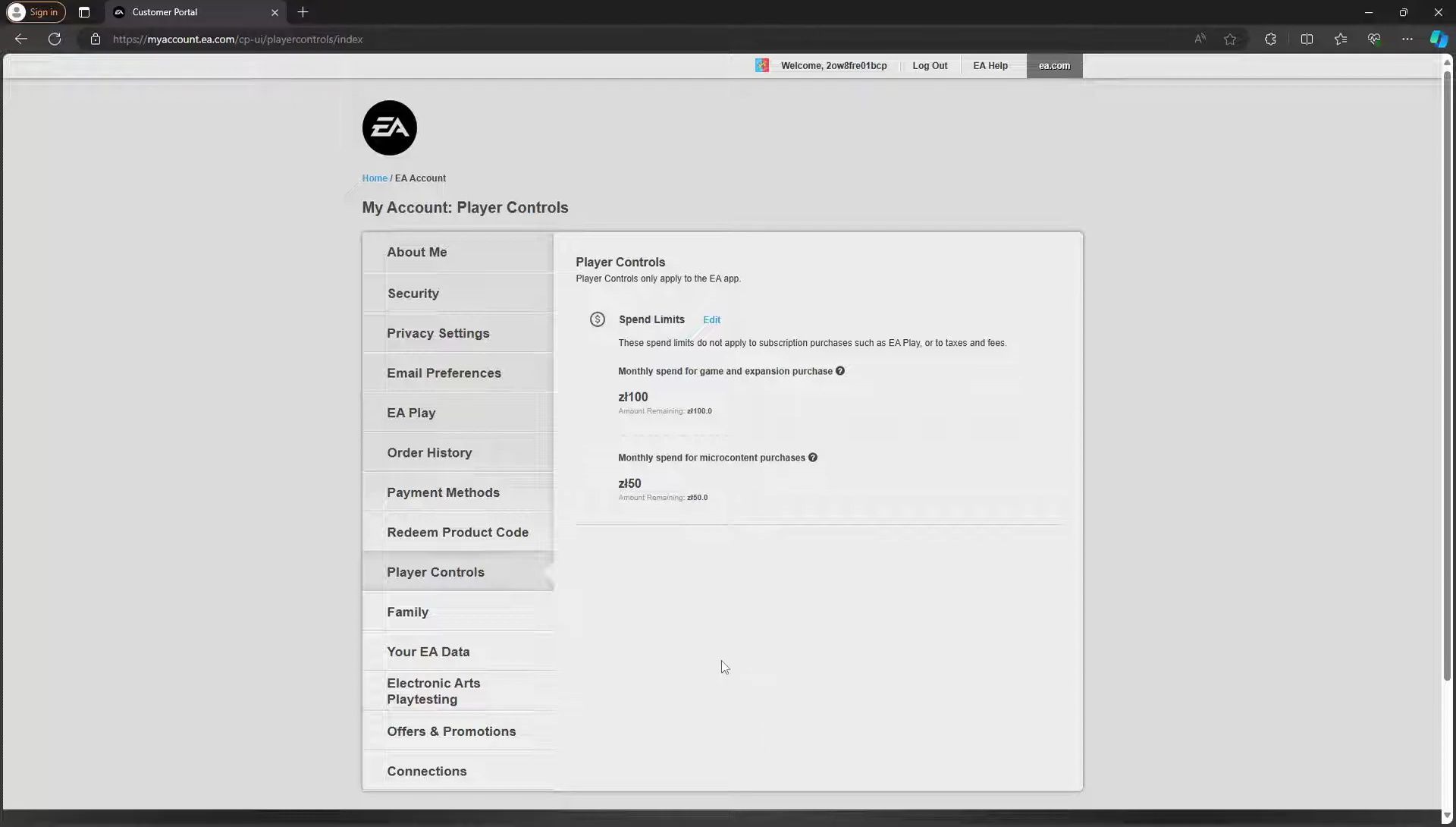Click 'EA Account' breadcrumb text
Screen dimensions: 1456x827
point(420,178)
